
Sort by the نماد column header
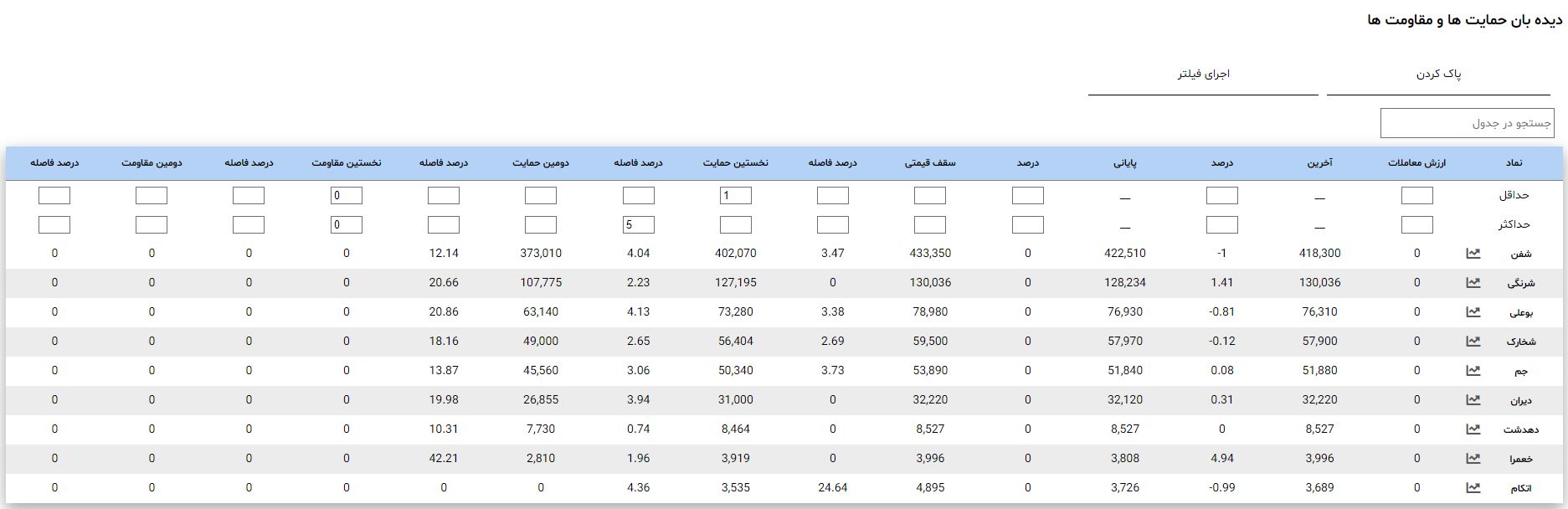pyautogui.click(x=1514, y=162)
